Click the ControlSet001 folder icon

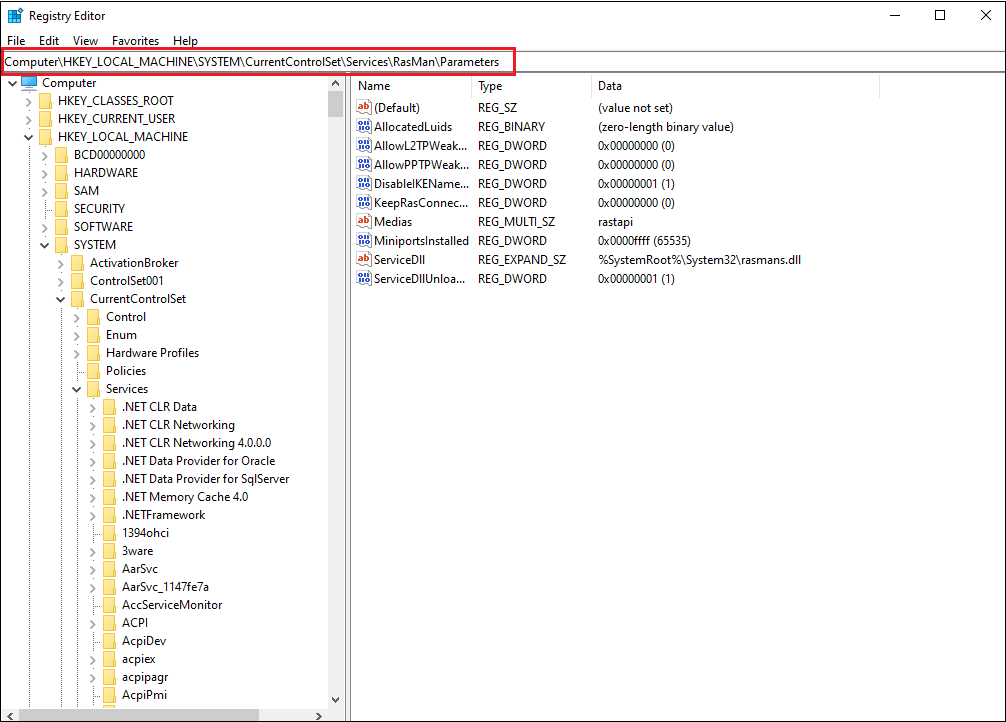(78, 280)
